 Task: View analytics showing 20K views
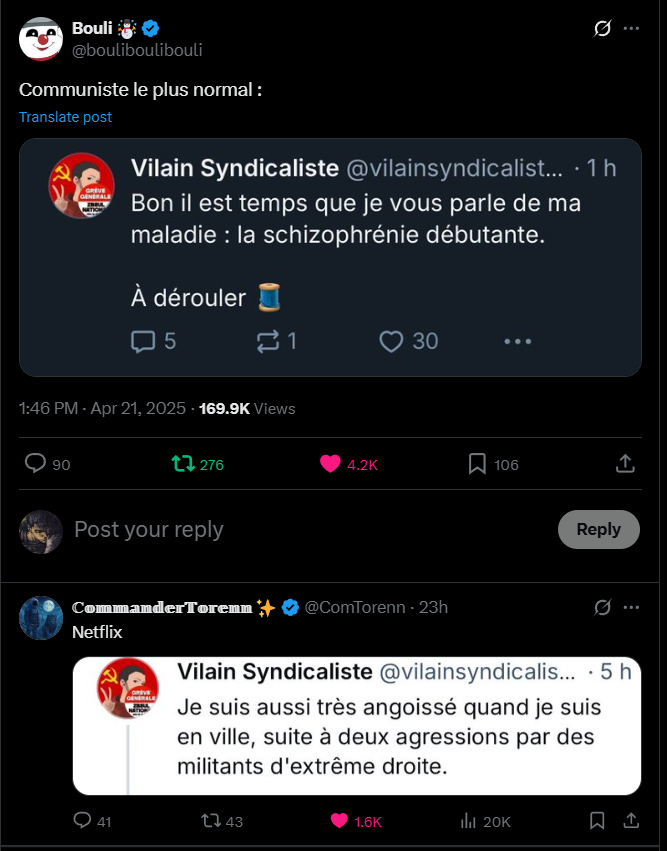467,821
